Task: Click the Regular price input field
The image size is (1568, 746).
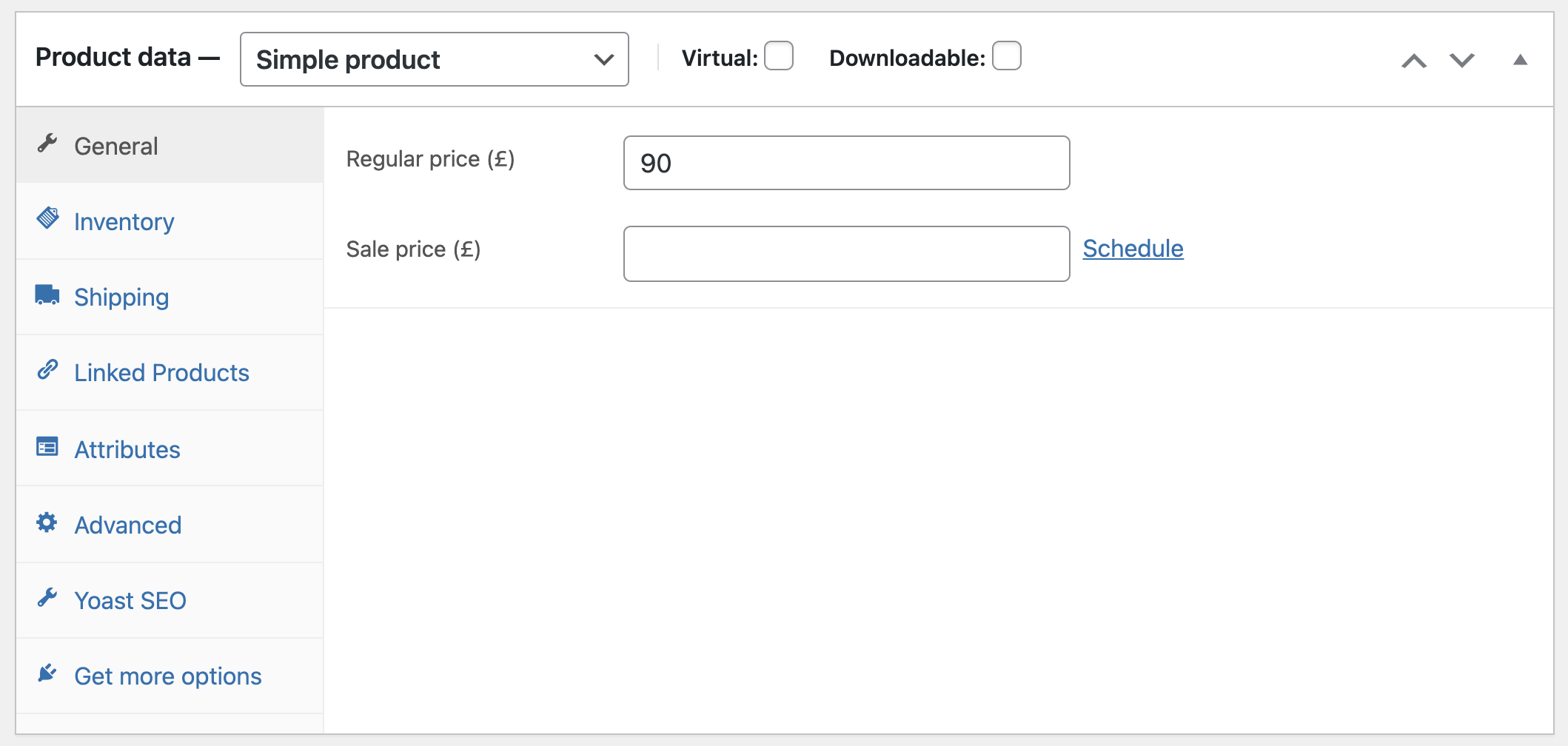Action: coord(846,163)
